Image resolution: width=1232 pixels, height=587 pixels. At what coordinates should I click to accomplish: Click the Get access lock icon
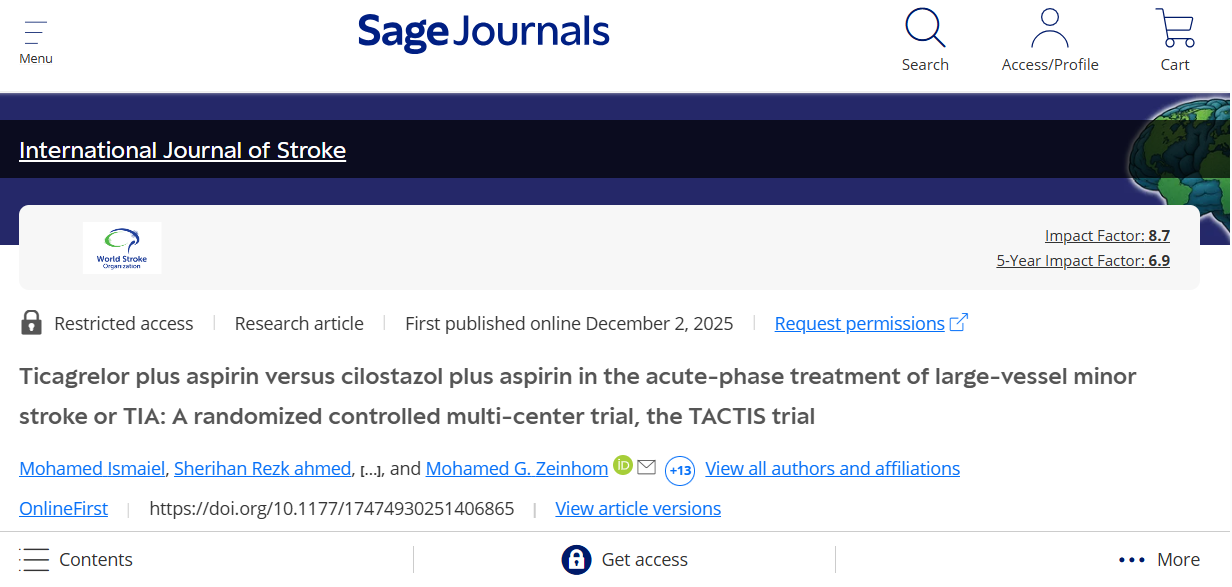577,559
